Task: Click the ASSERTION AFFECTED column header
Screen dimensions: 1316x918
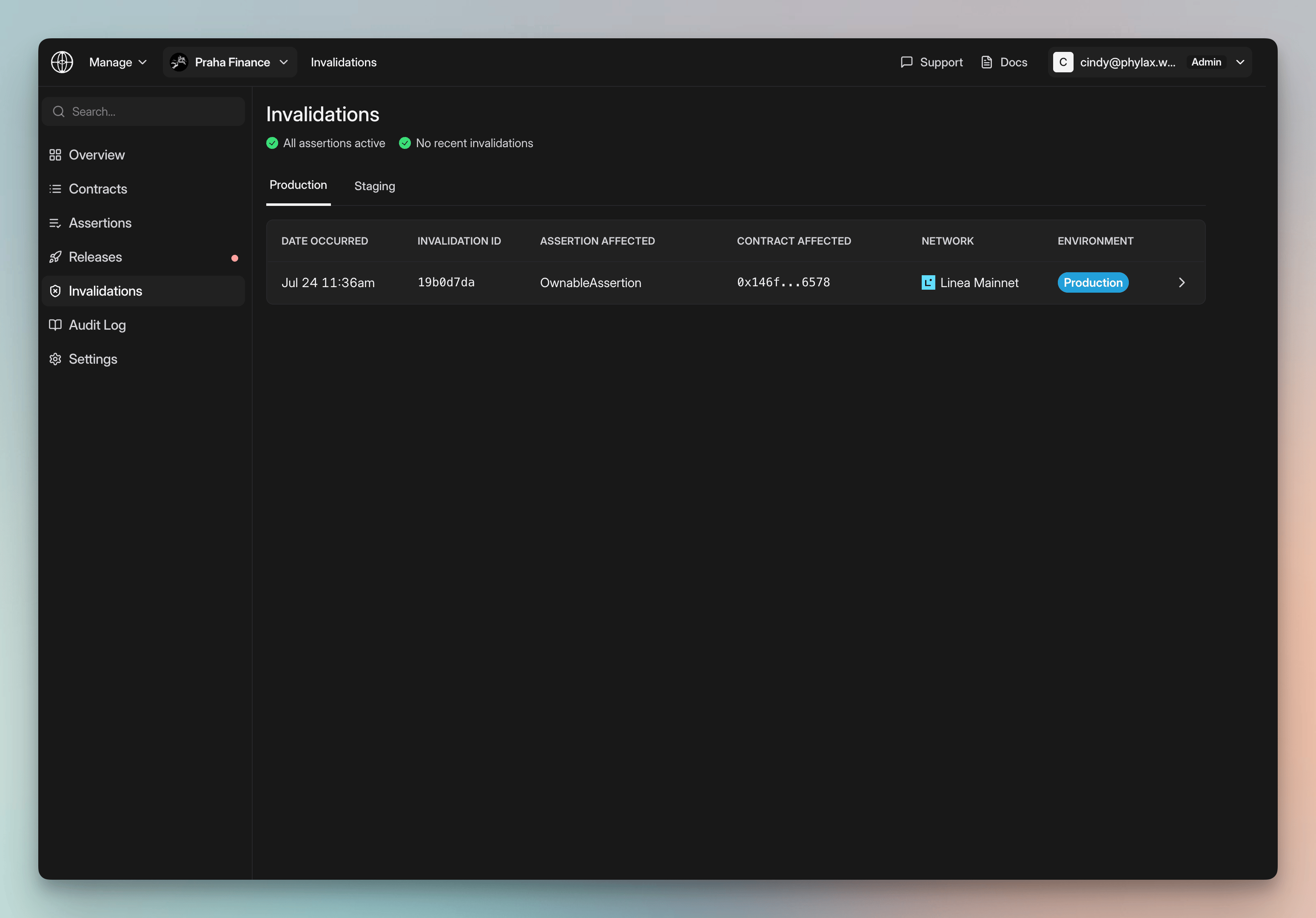Action: (x=597, y=241)
